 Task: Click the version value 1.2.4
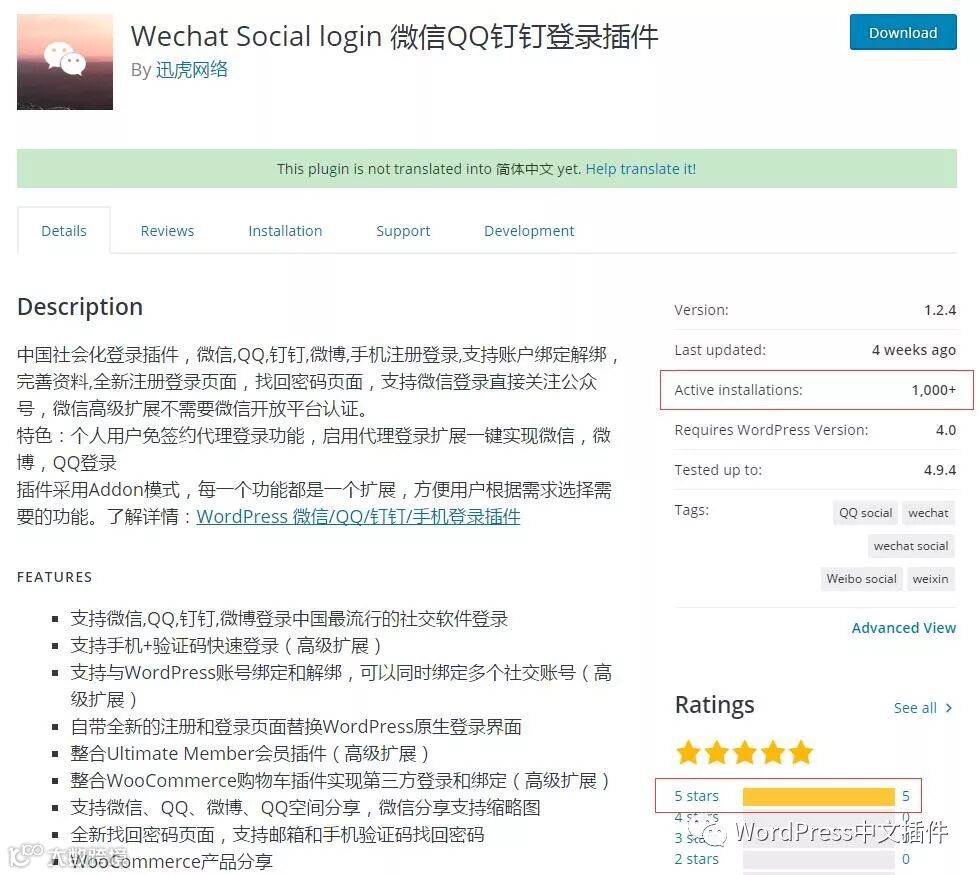pos(940,310)
